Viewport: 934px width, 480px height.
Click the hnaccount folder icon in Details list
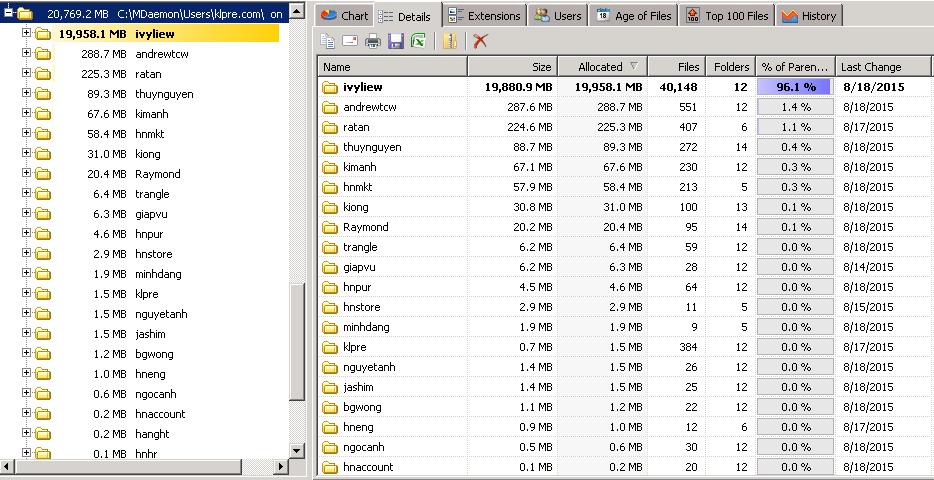pos(329,467)
